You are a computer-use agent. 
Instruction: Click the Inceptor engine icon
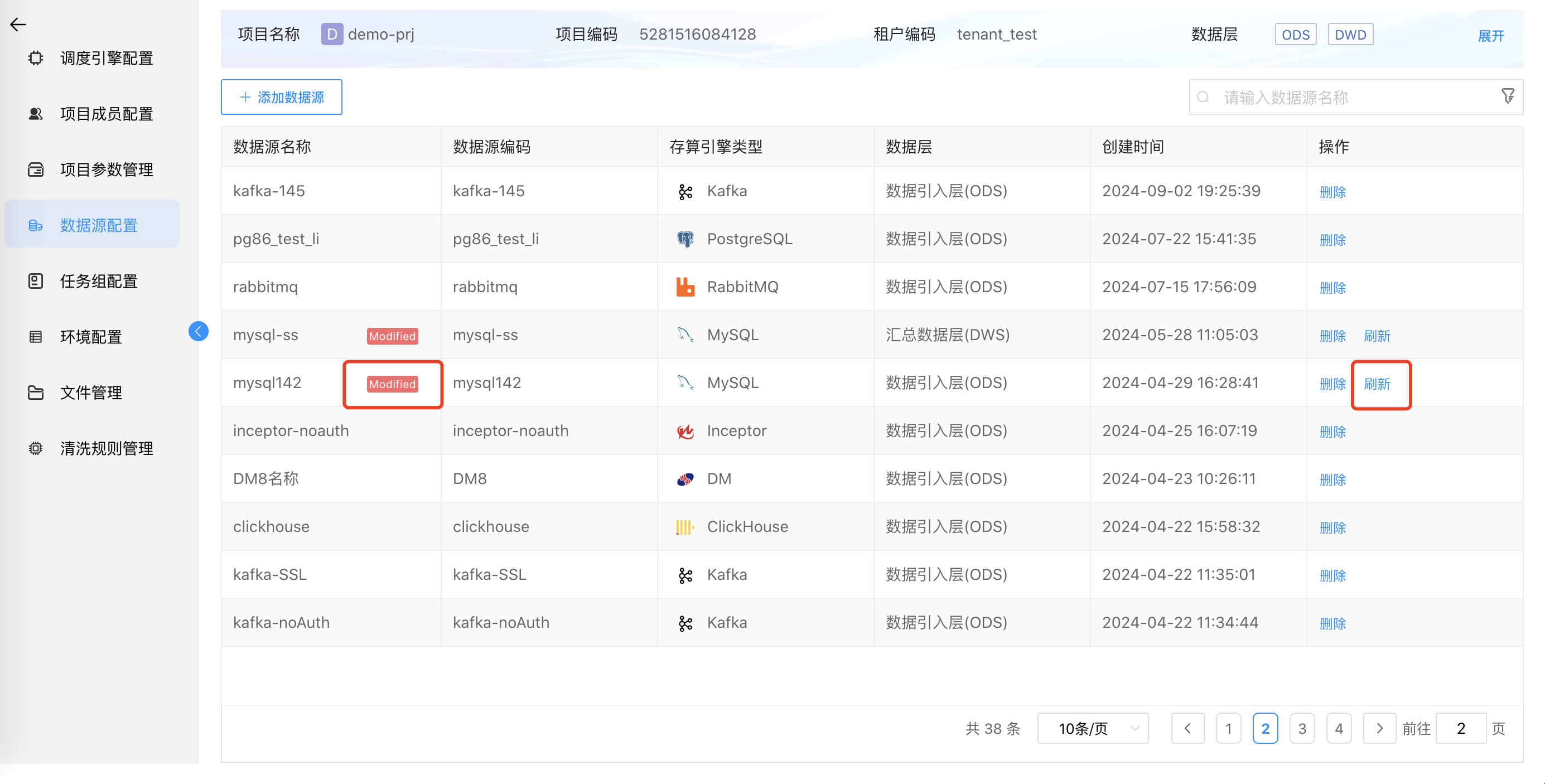[685, 431]
